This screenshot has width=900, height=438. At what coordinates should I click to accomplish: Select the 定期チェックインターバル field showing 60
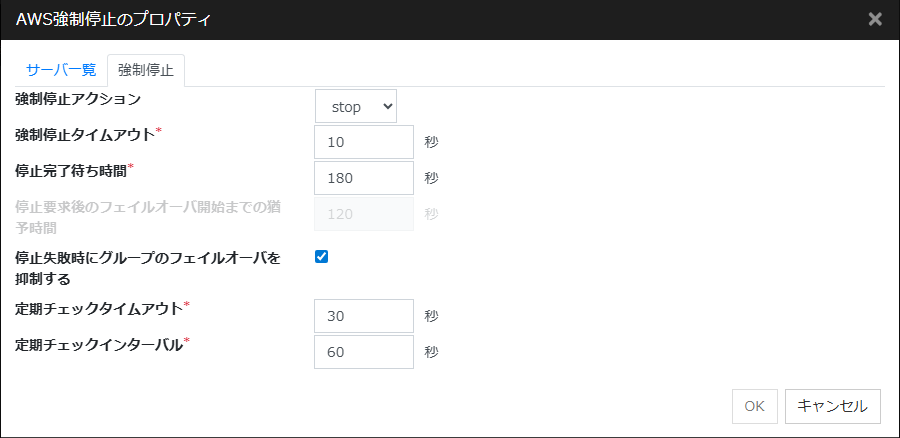tap(363, 352)
